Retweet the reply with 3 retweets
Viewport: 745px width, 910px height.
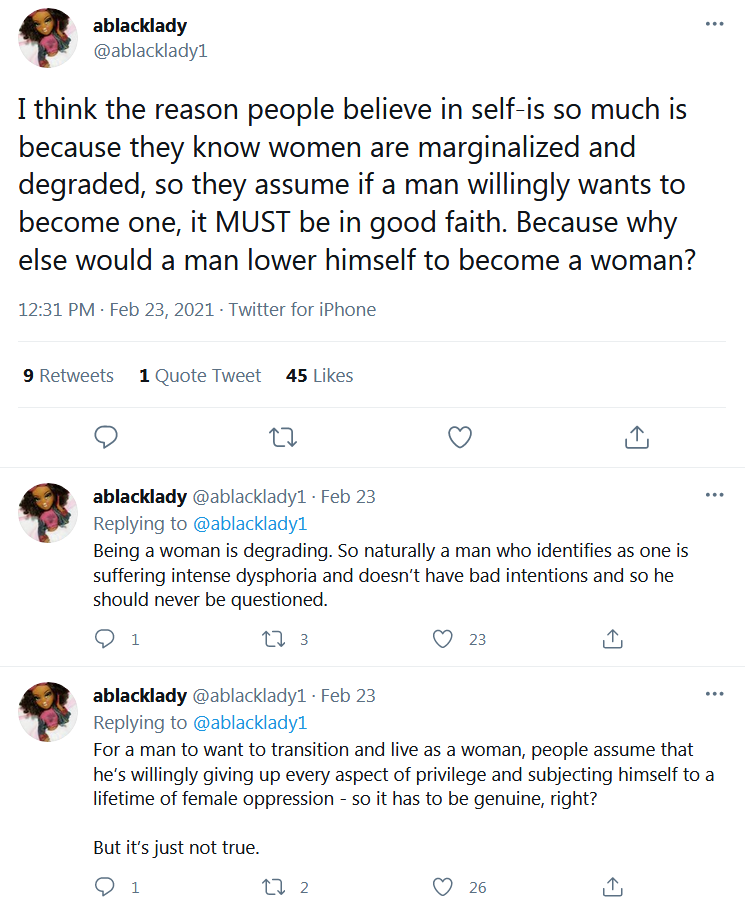point(273,639)
